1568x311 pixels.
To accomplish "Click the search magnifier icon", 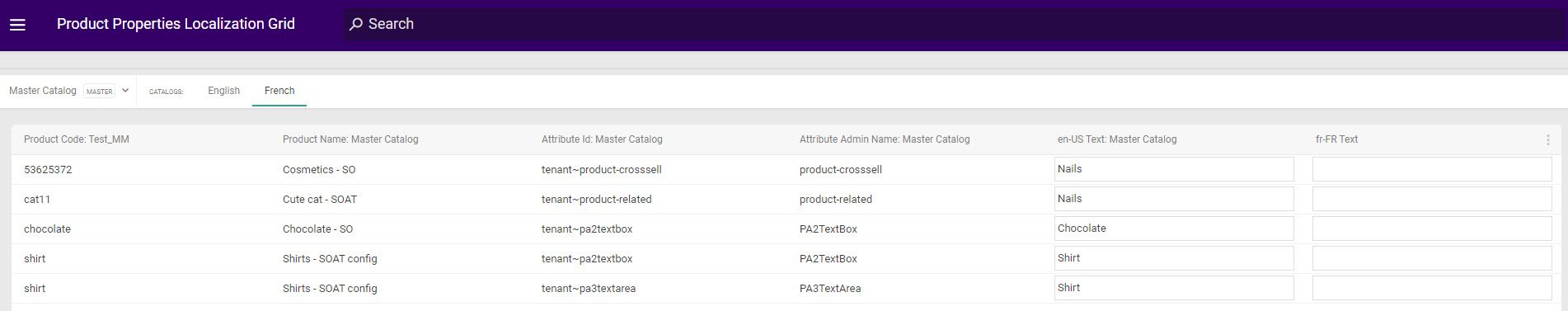I will pyautogui.click(x=356, y=25).
